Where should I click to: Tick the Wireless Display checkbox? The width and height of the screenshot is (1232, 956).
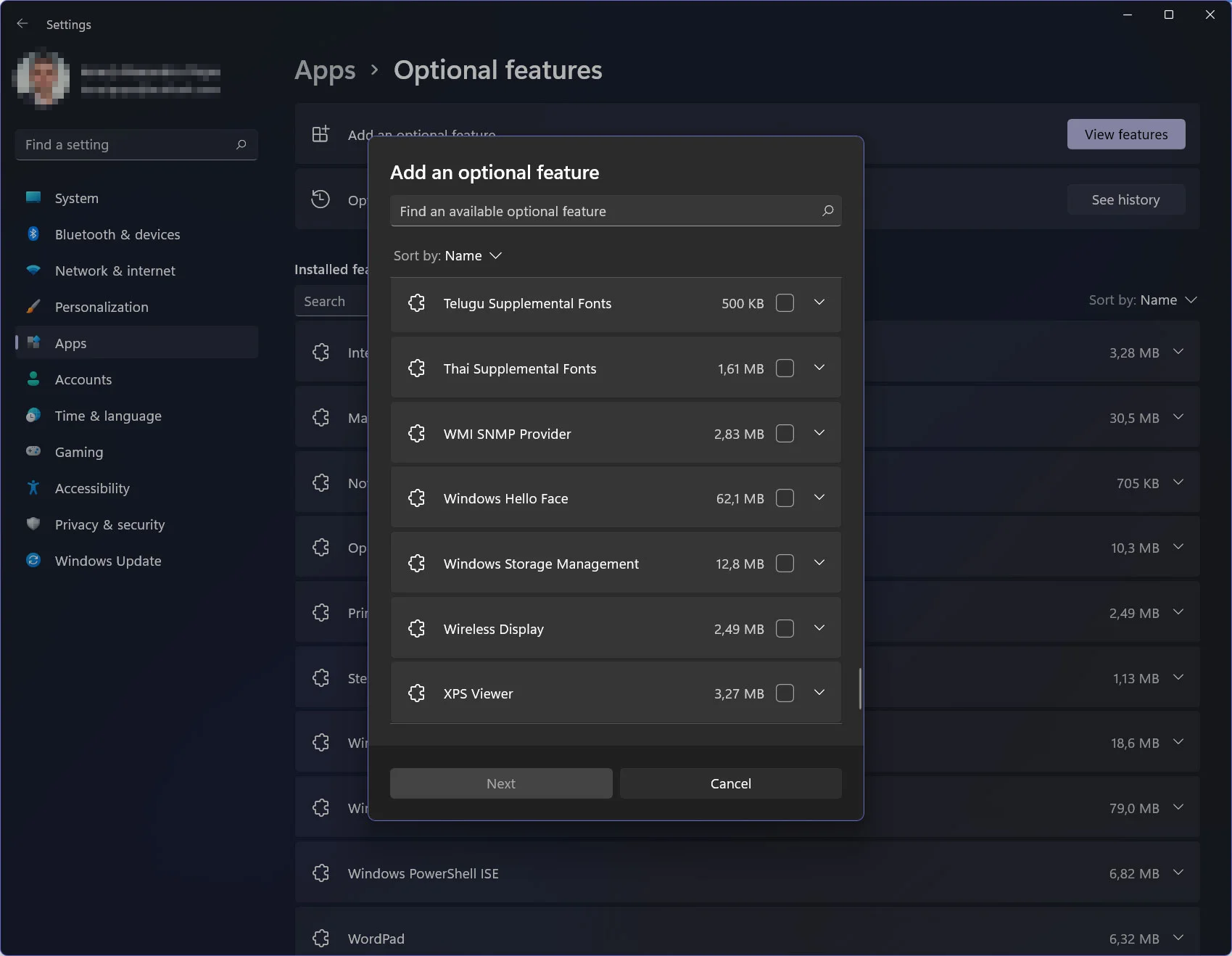(785, 629)
